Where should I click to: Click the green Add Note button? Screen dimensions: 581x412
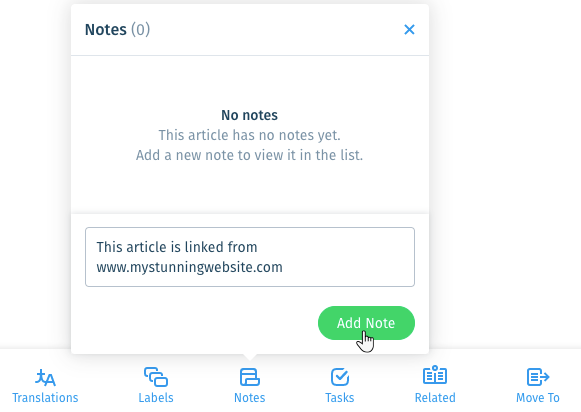[366, 323]
